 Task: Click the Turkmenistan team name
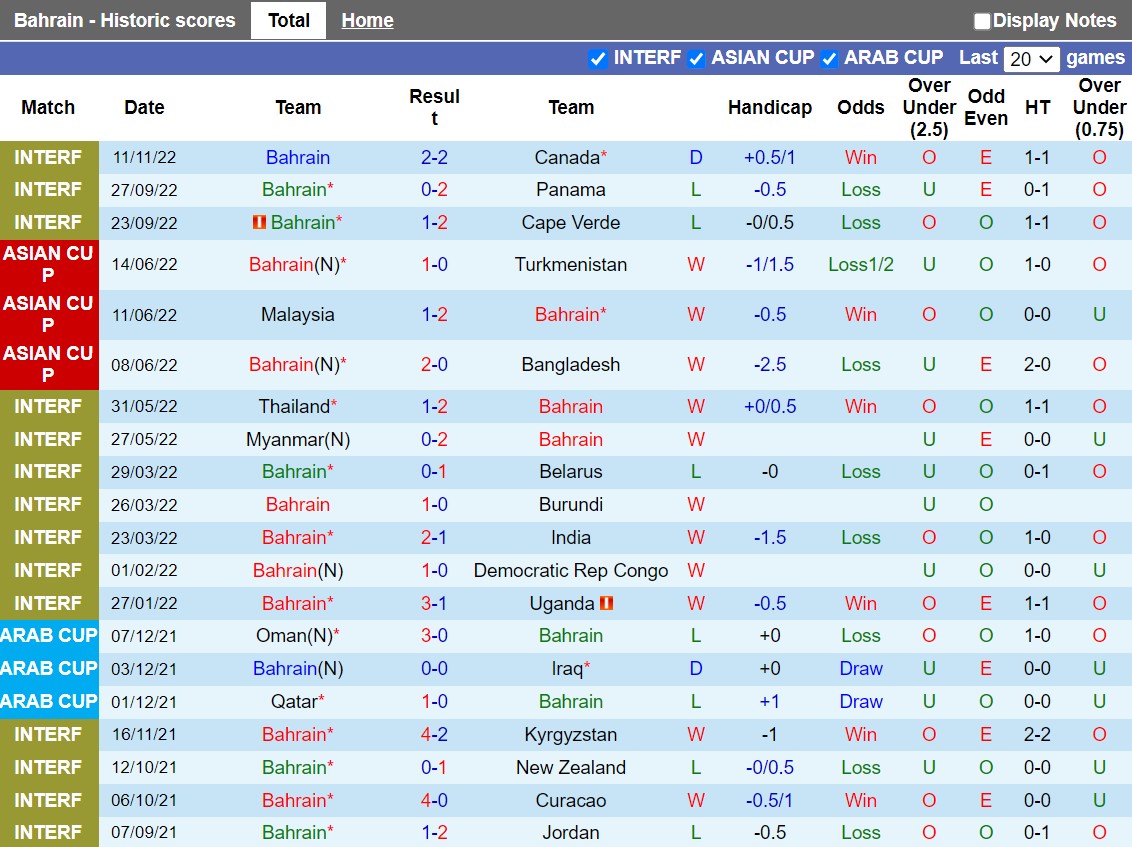tap(571, 265)
